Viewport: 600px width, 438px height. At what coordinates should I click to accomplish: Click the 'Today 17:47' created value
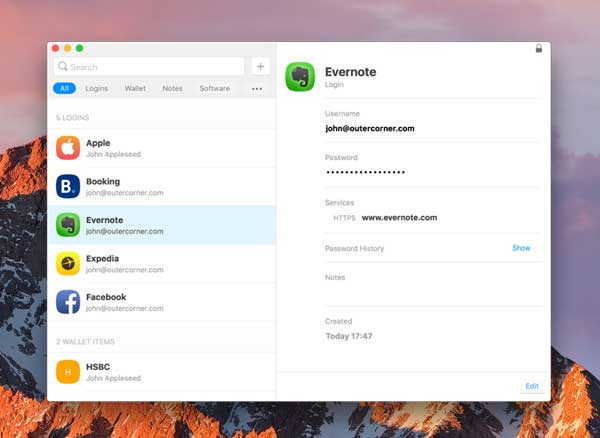(349, 336)
